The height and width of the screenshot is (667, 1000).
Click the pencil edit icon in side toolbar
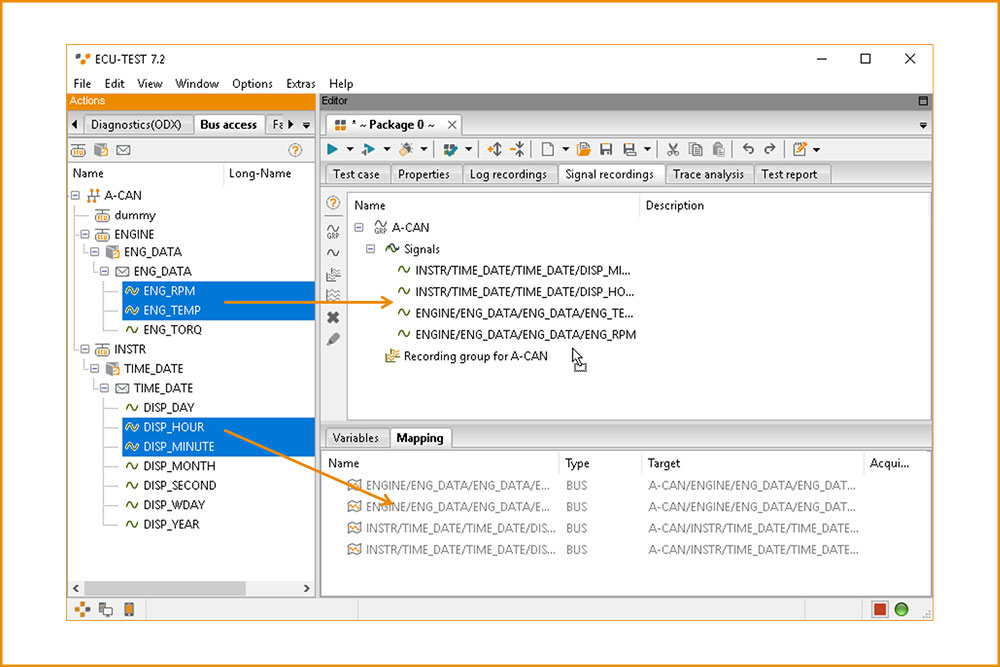pyautogui.click(x=333, y=339)
